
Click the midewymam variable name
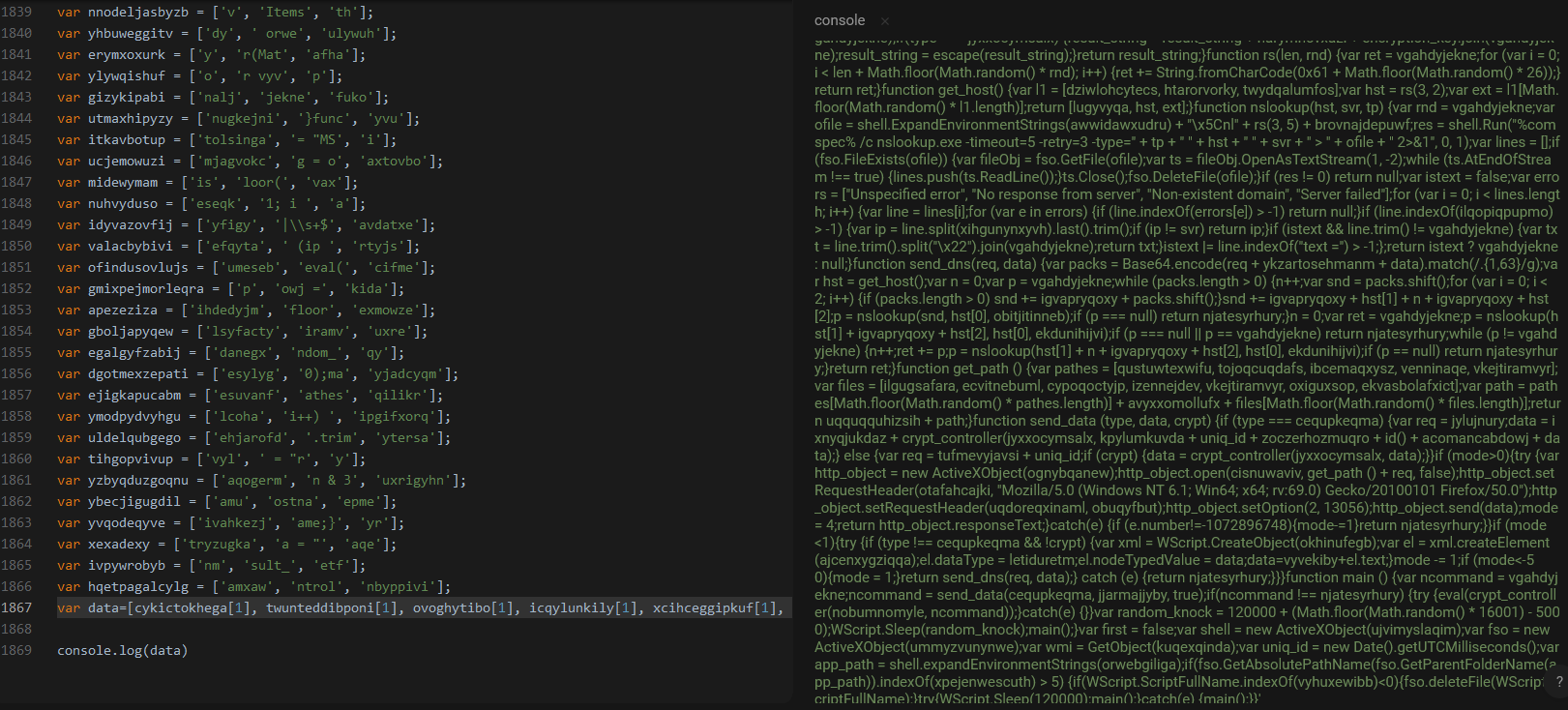click(123, 183)
